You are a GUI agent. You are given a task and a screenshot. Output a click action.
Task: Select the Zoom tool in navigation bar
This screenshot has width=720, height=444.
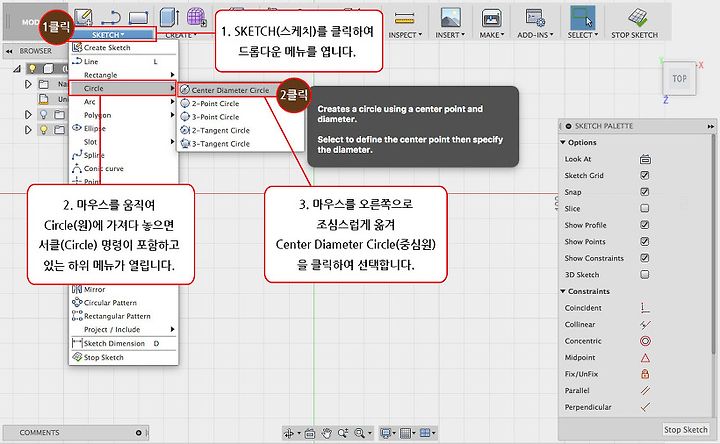coord(343,433)
